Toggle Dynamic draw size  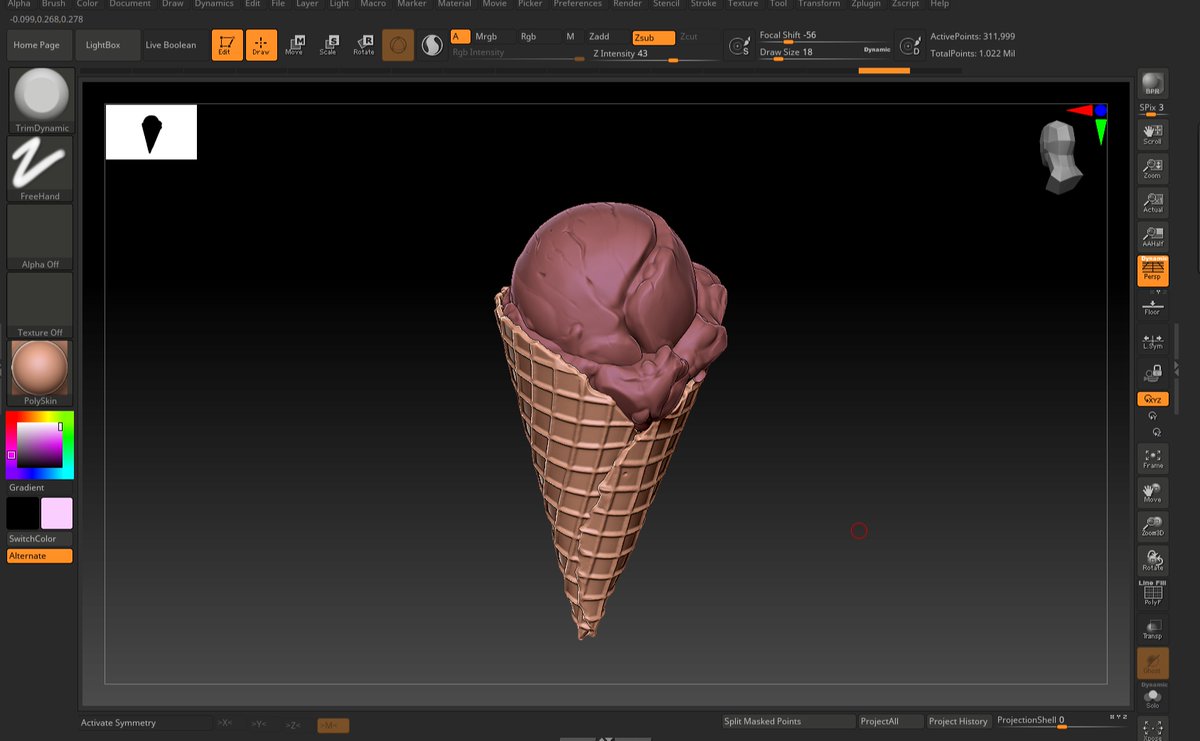pos(877,50)
